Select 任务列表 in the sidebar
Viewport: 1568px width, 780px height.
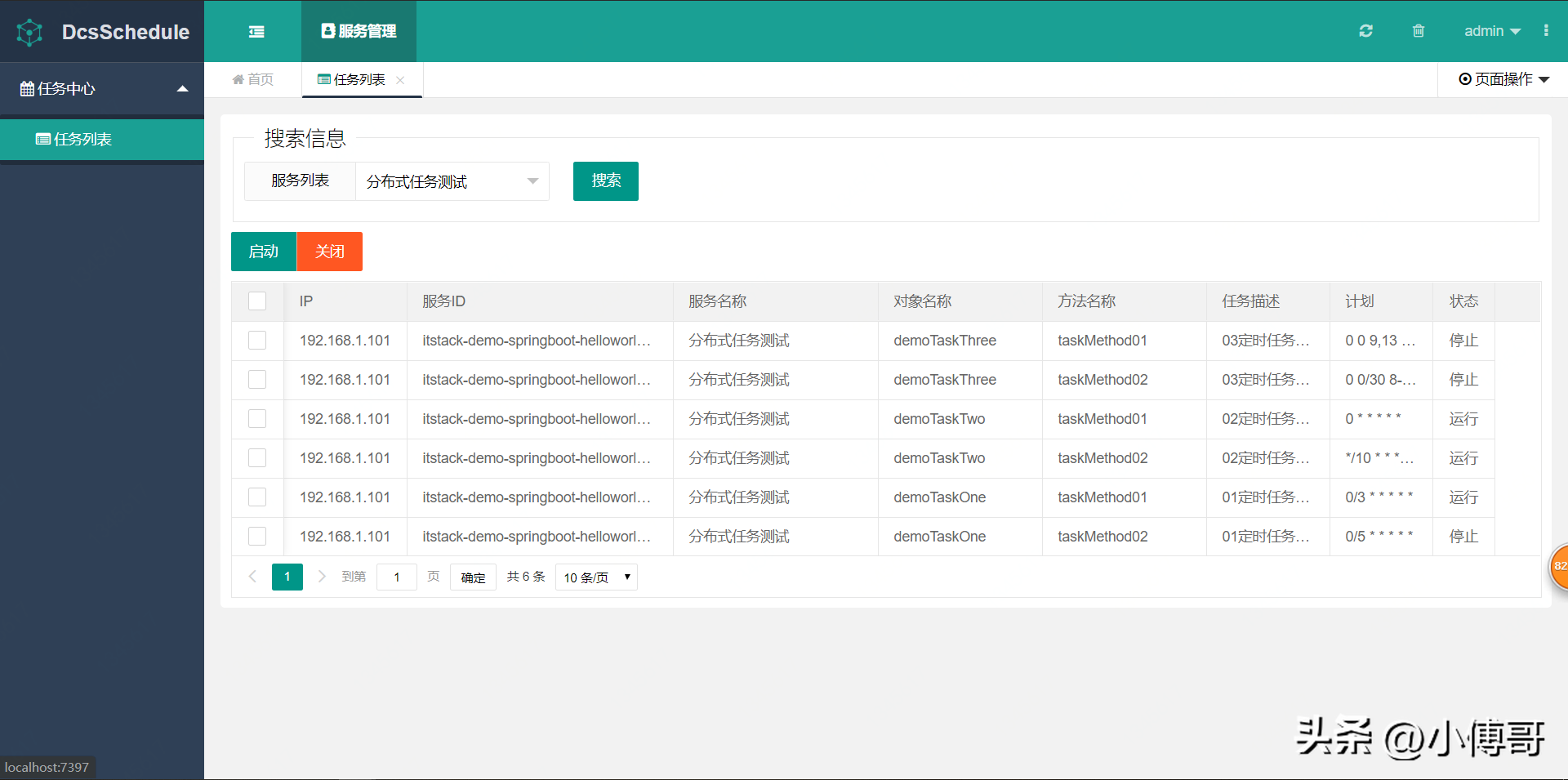(102, 140)
